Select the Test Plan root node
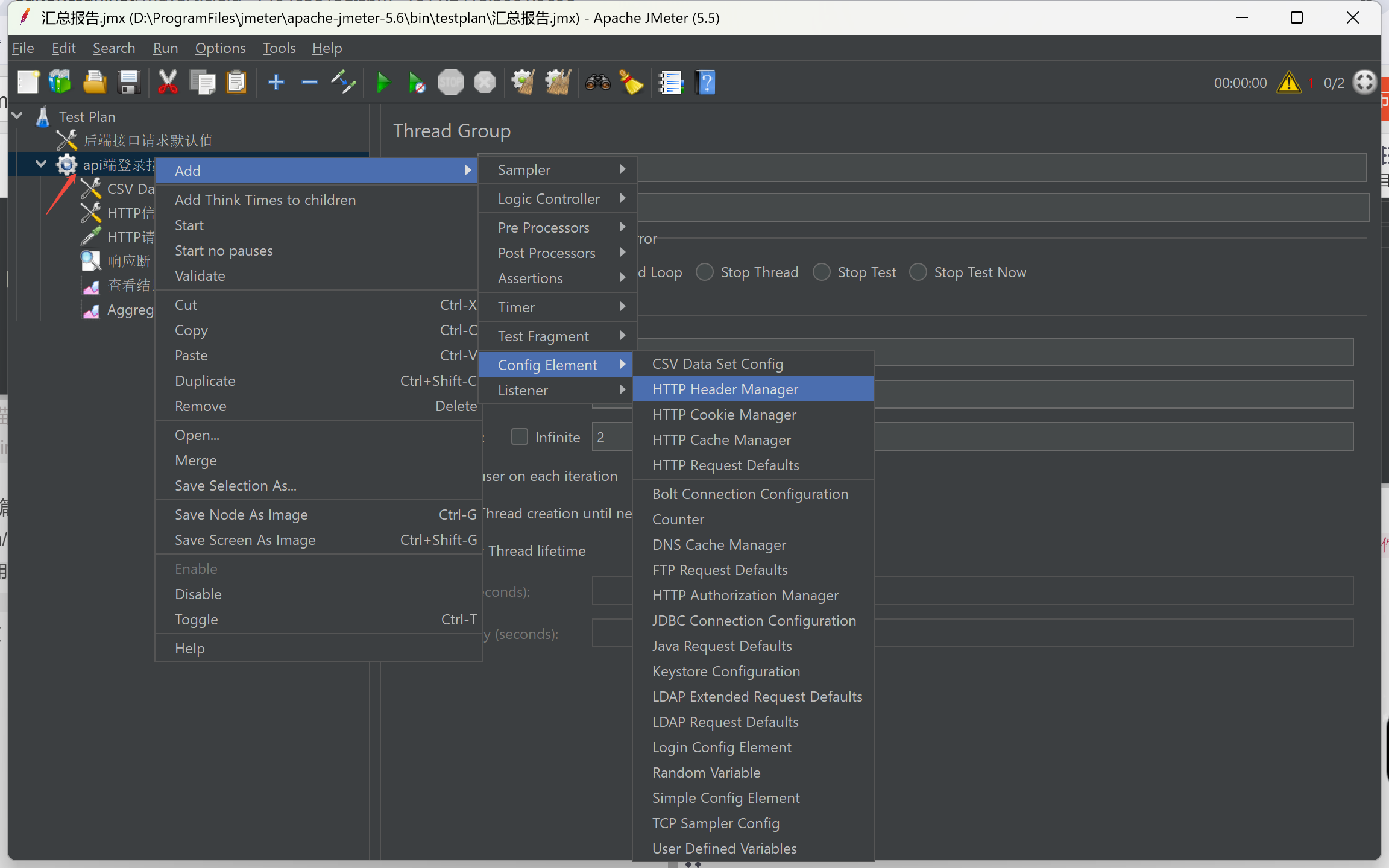 [x=87, y=117]
